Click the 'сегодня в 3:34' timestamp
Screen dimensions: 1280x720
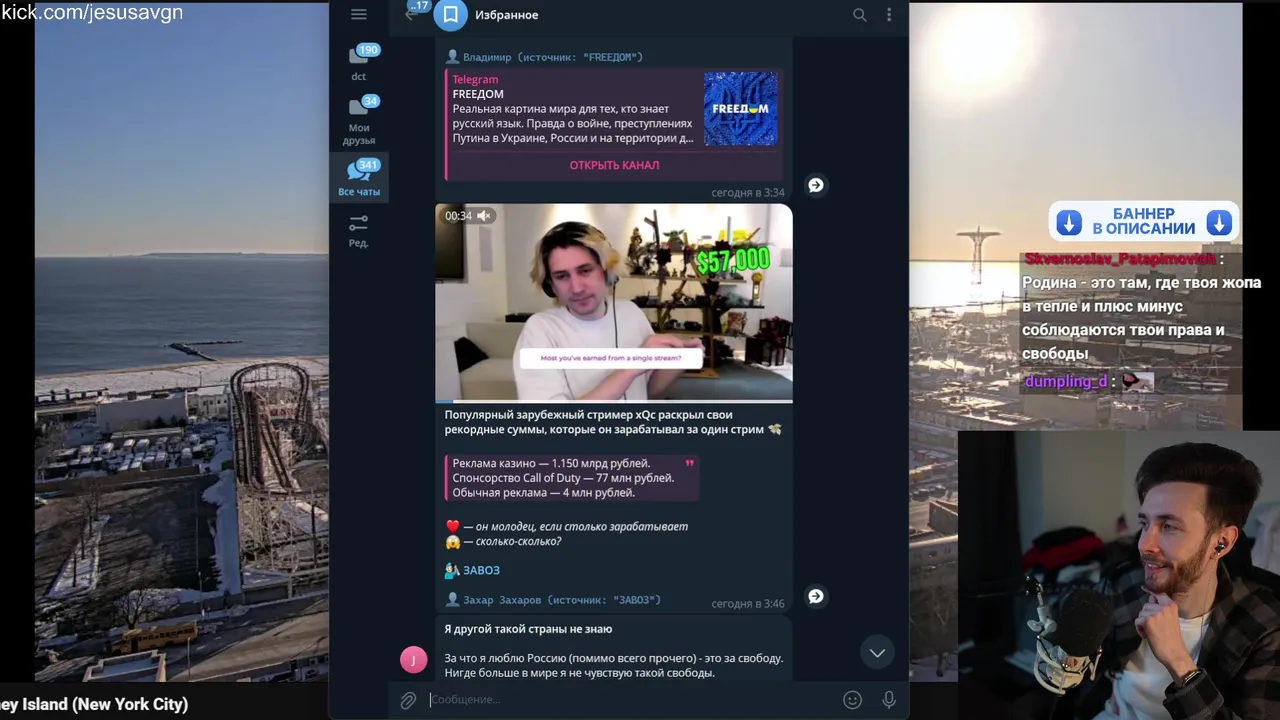point(747,192)
